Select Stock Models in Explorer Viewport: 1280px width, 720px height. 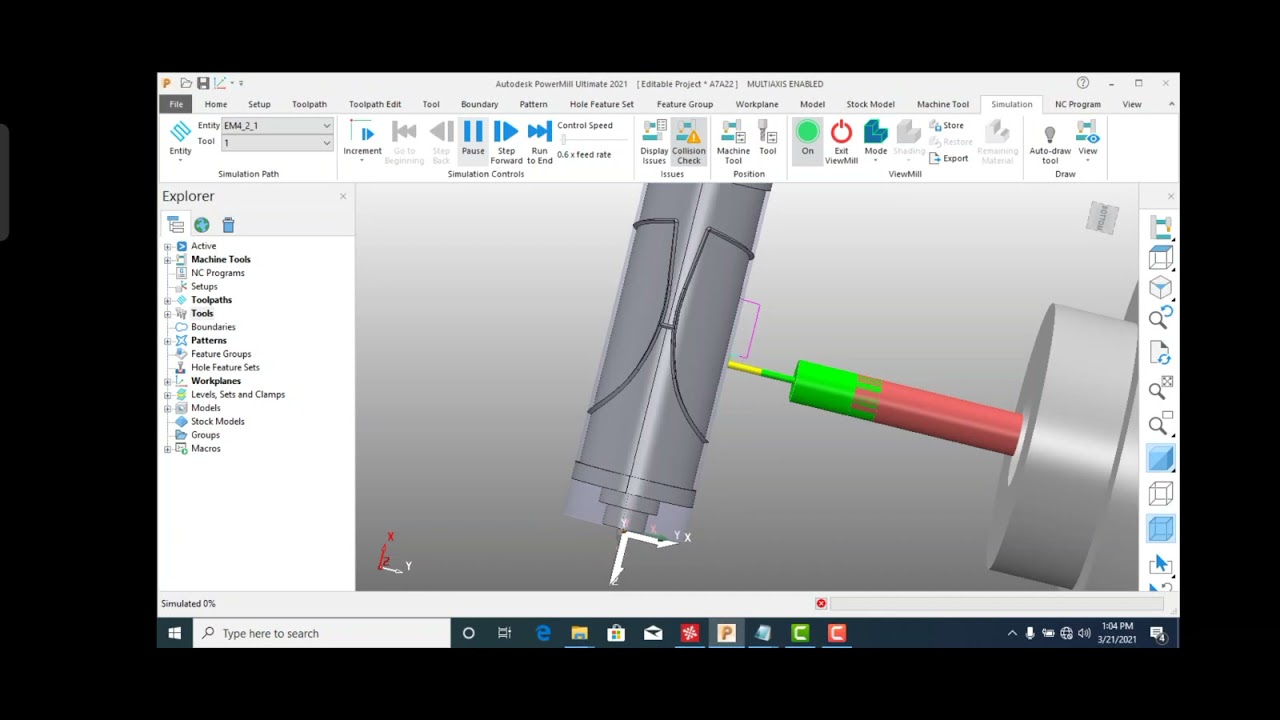pyautogui.click(x=217, y=421)
